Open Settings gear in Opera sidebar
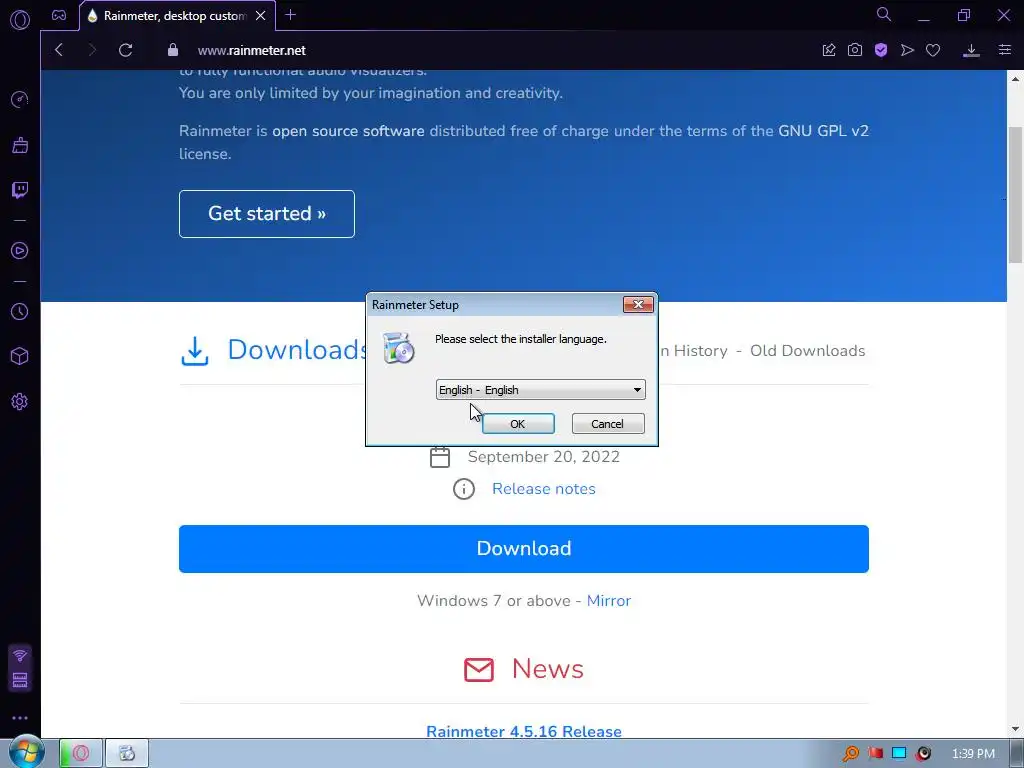 pyautogui.click(x=20, y=402)
